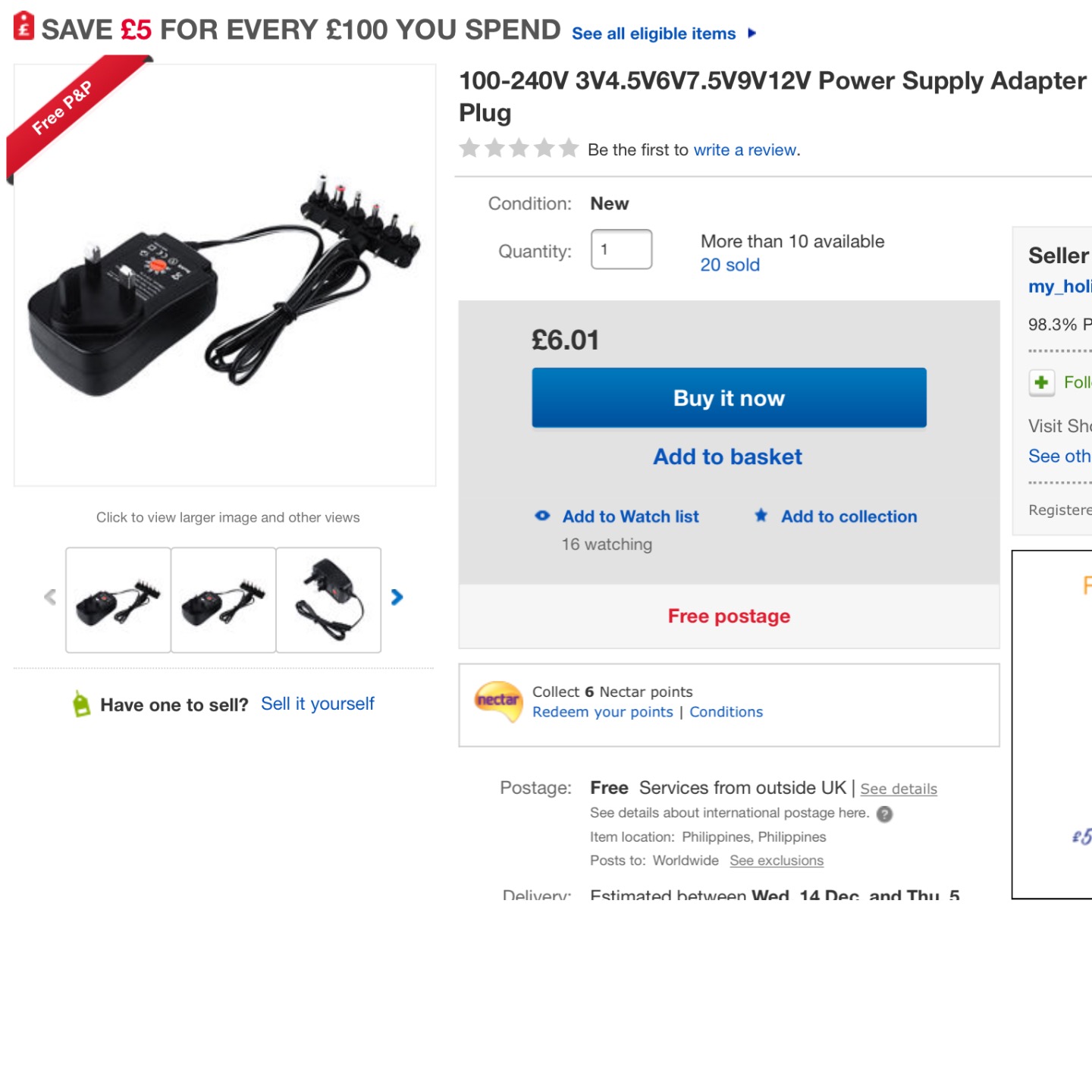Show previous thumbnails with left arrow
The width and height of the screenshot is (1092, 1092).
pyautogui.click(x=50, y=598)
